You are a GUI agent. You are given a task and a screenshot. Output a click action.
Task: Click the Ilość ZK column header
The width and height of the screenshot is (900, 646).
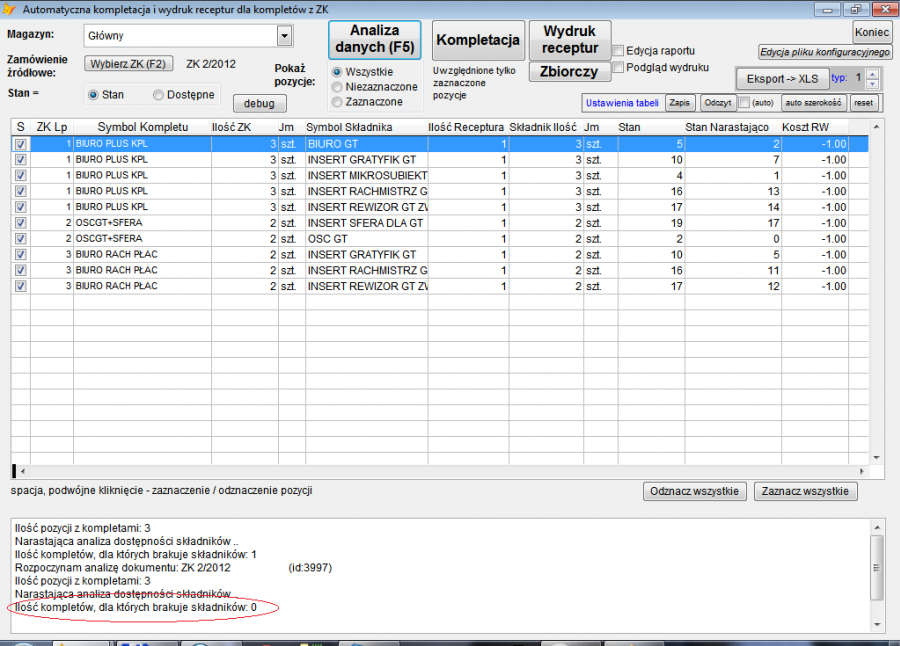(x=245, y=127)
